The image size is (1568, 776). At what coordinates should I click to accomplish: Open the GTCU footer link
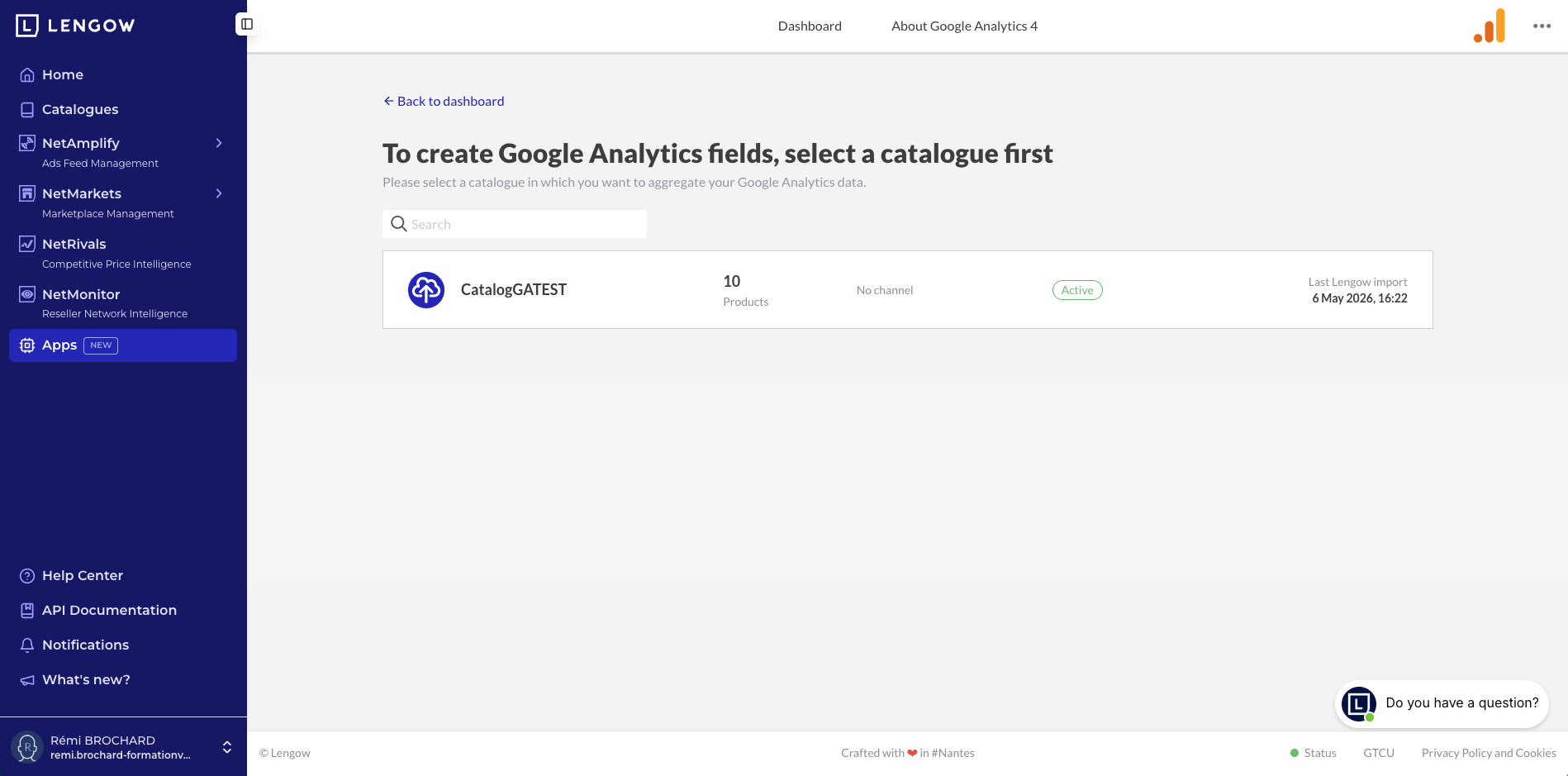(x=1379, y=753)
